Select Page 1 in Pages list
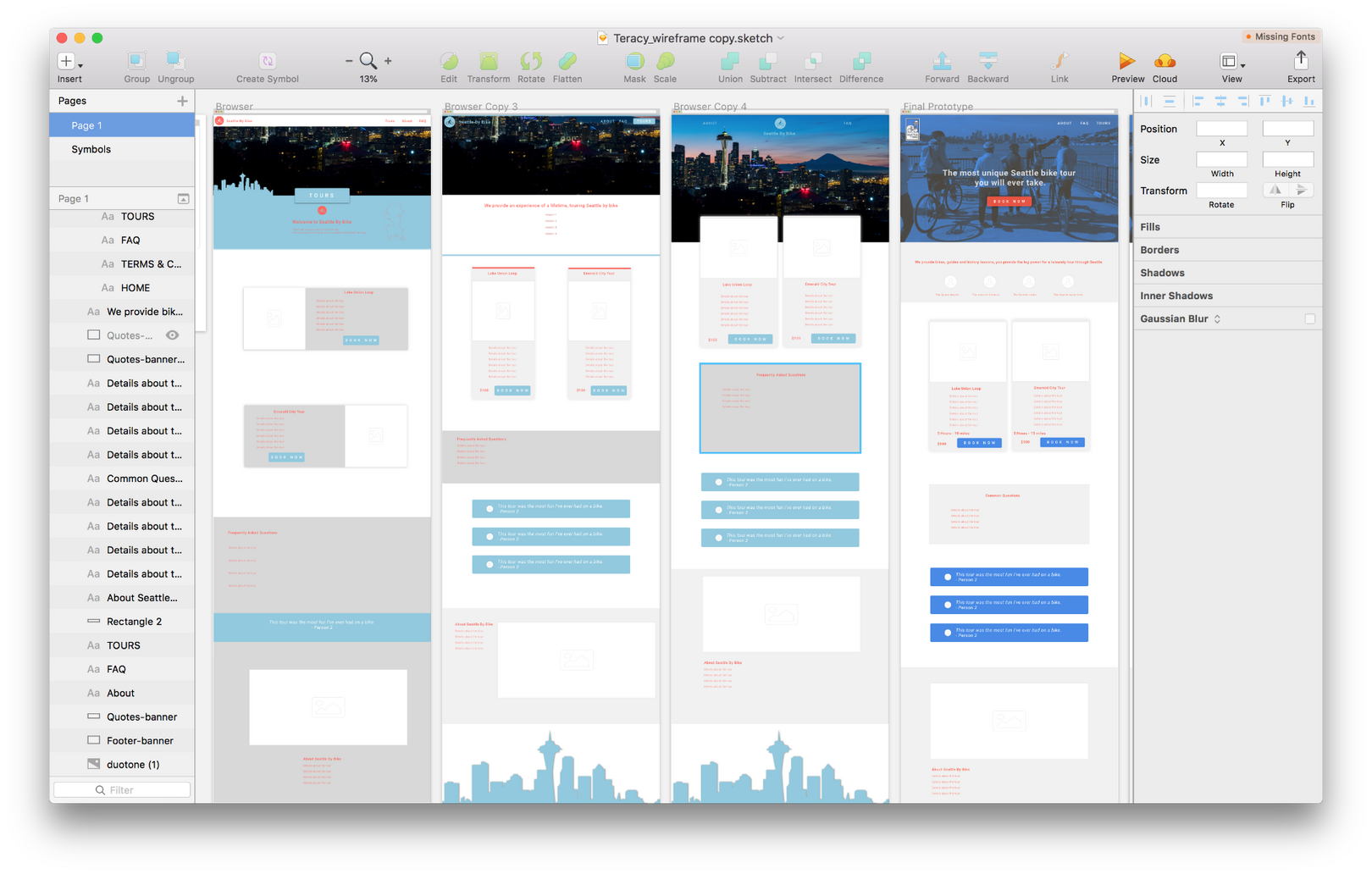Image resolution: width=1372 pixels, height=874 pixels. tap(122, 125)
